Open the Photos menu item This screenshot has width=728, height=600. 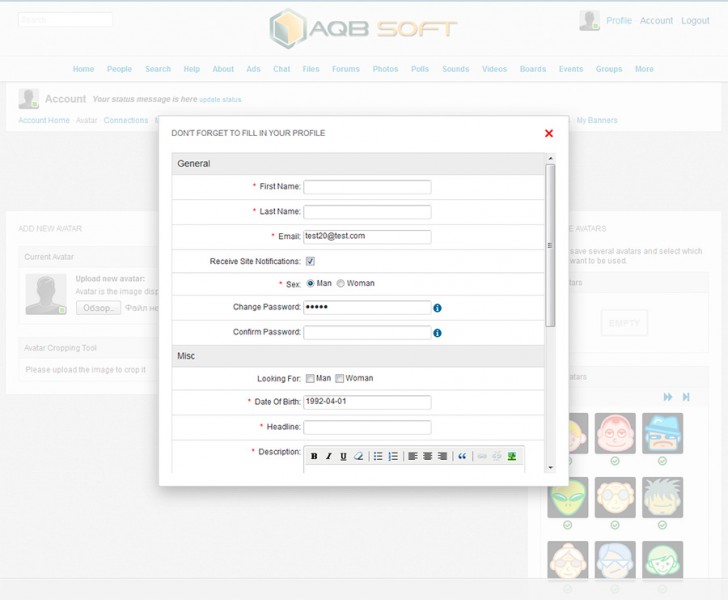pyautogui.click(x=385, y=69)
